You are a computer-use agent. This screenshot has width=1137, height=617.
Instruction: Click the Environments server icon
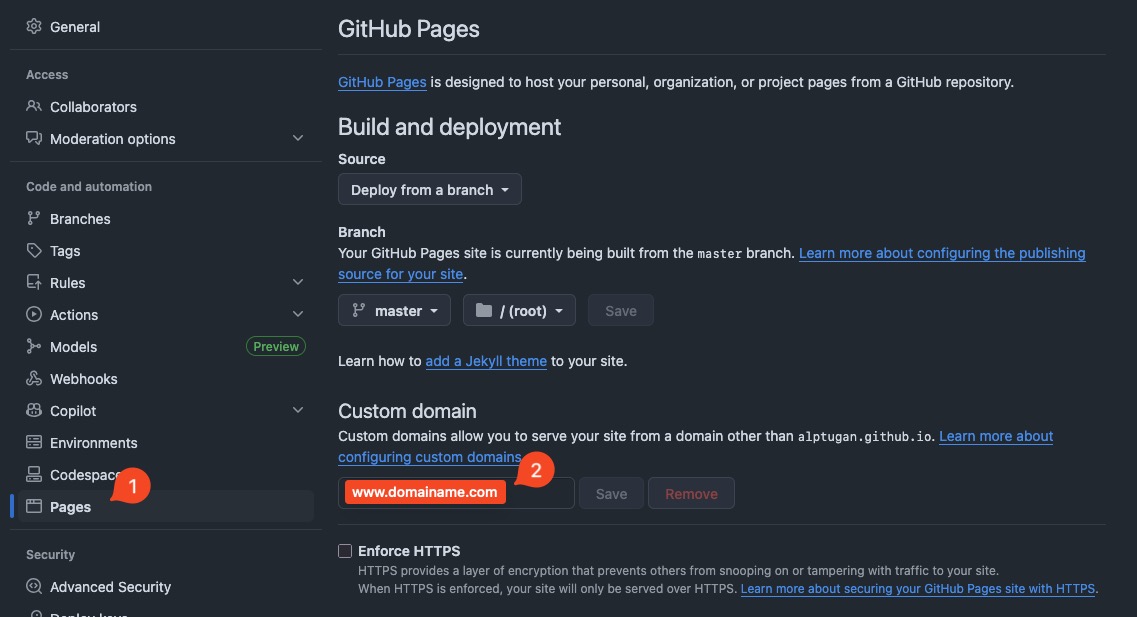tap(33, 442)
